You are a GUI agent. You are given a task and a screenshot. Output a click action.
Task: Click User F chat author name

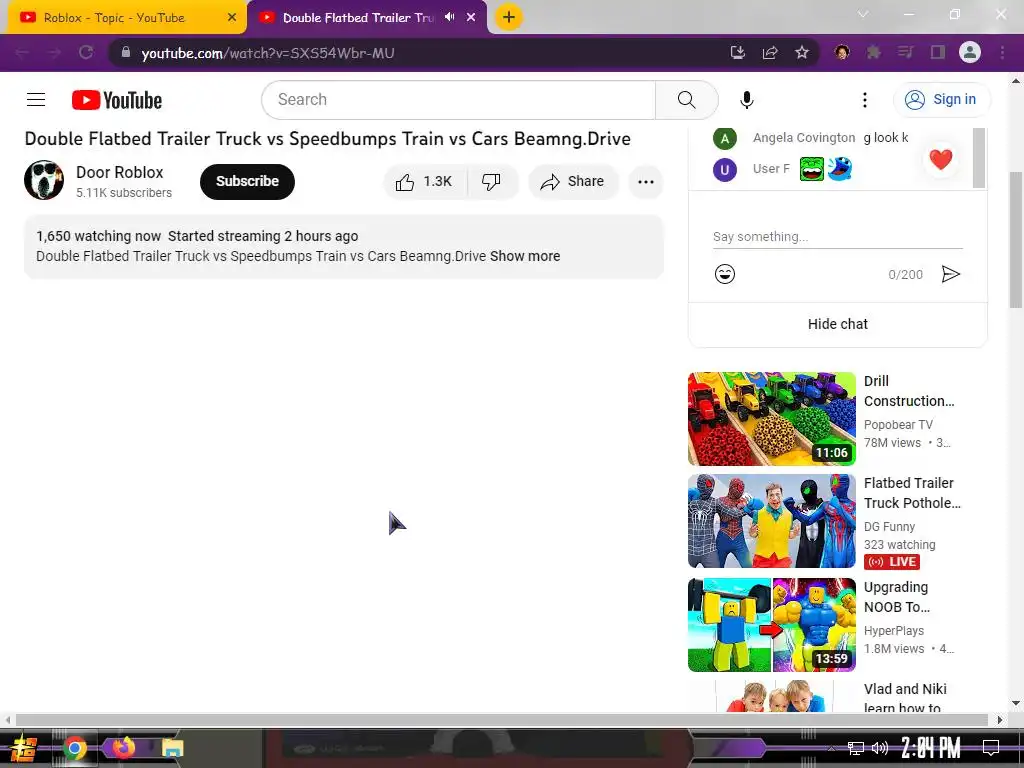pyautogui.click(x=771, y=168)
